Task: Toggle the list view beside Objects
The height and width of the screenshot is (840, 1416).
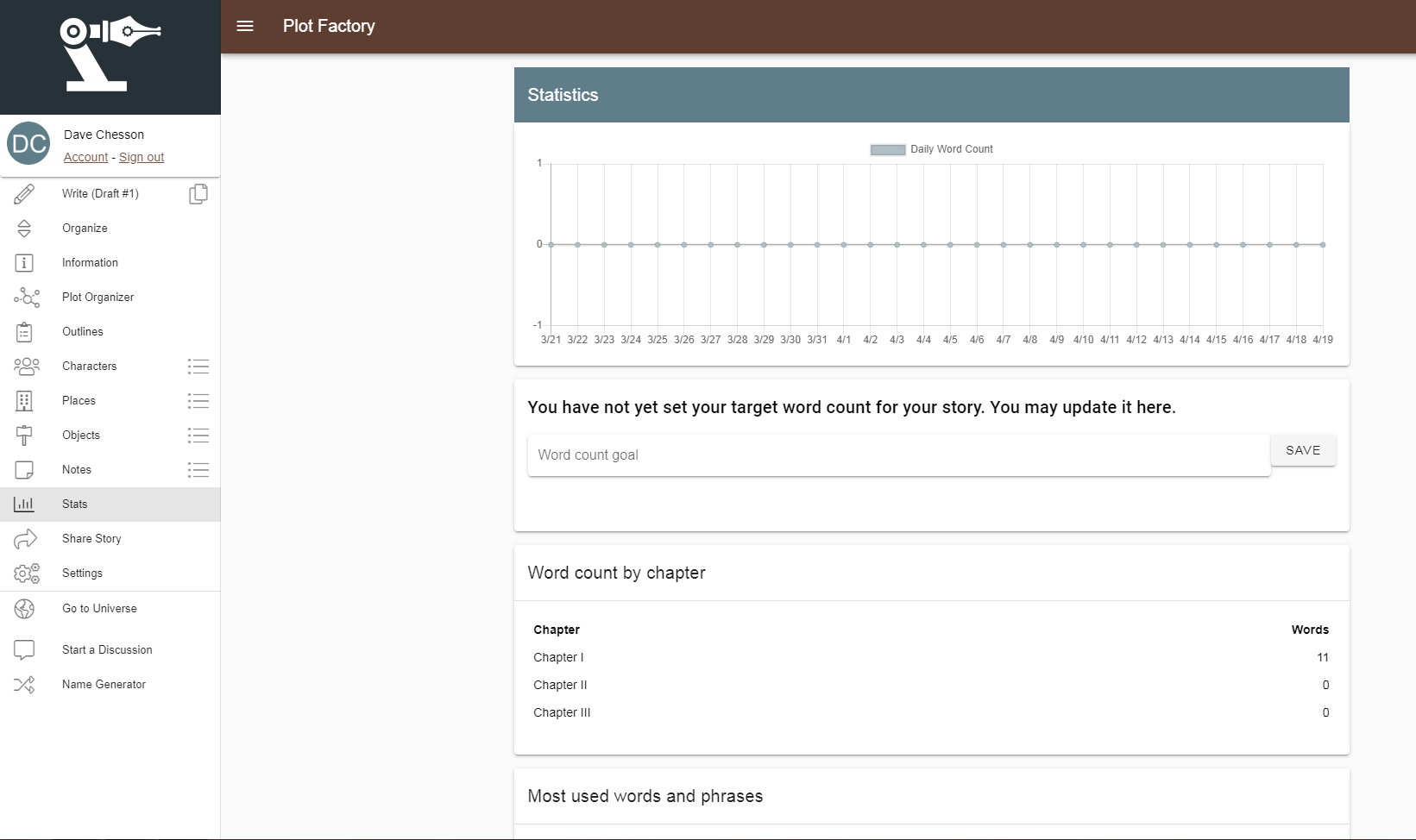Action: (198, 435)
